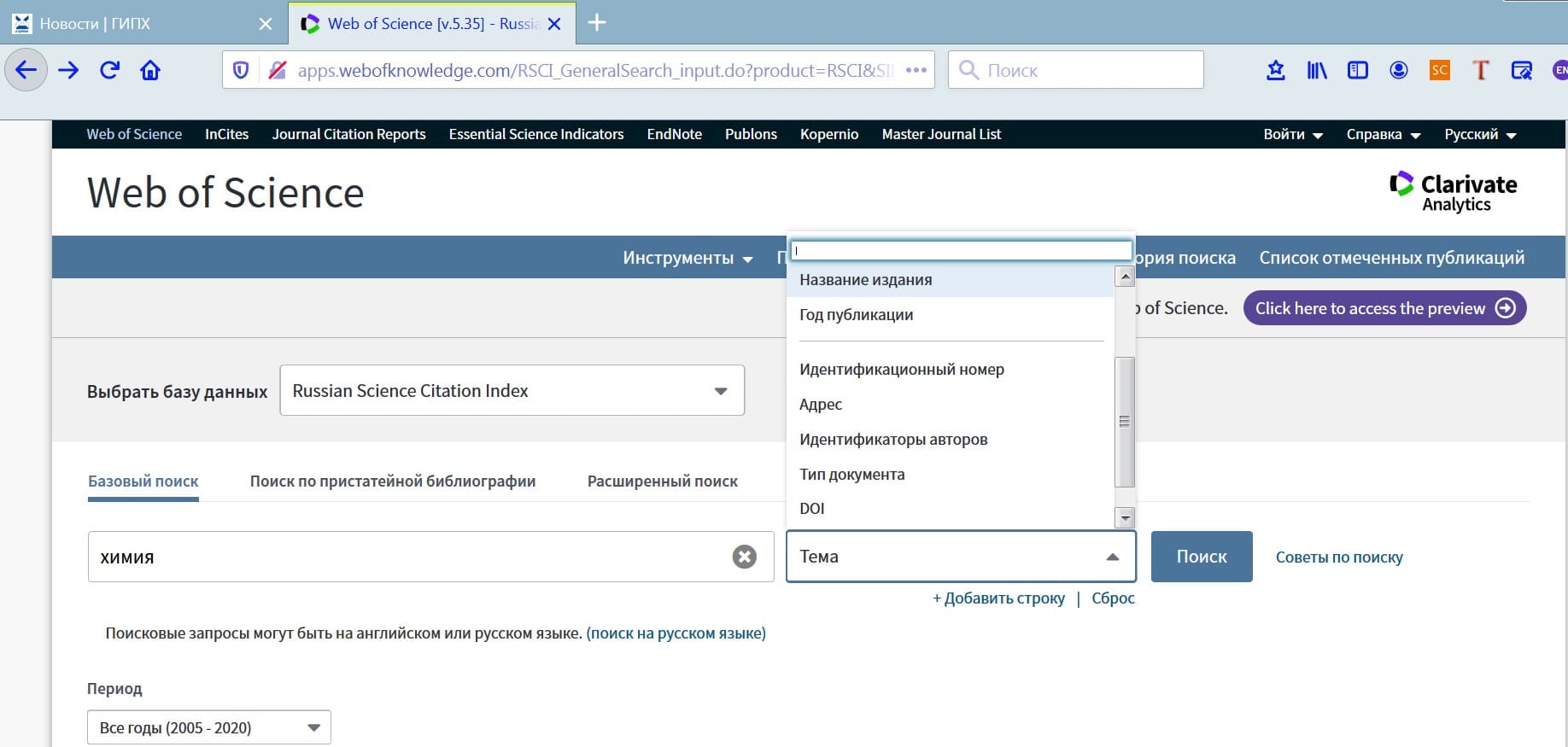This screenshot has width=1568, height=747.
Task: Collapse the Тема search field dropdown
Action: point(1112,557)
